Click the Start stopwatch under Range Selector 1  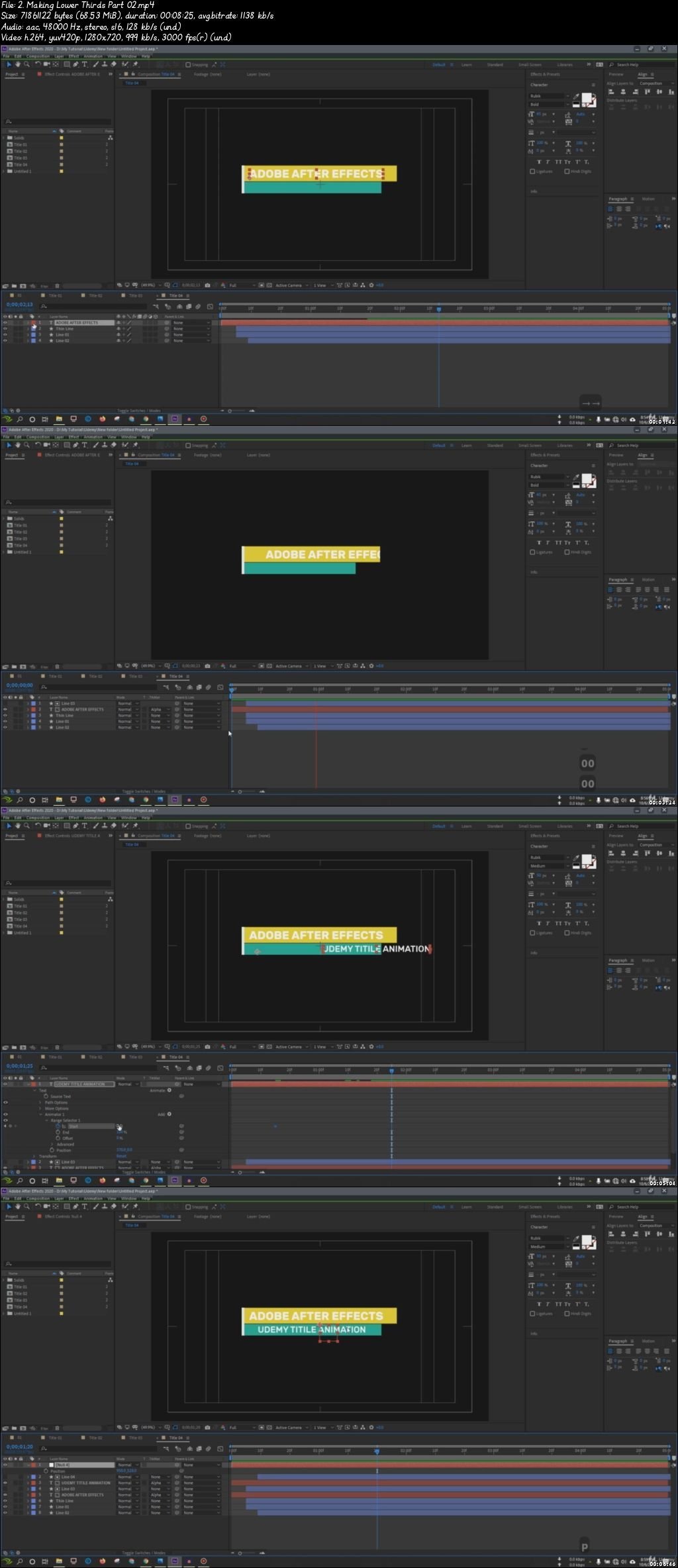(x=58, y=1126)
